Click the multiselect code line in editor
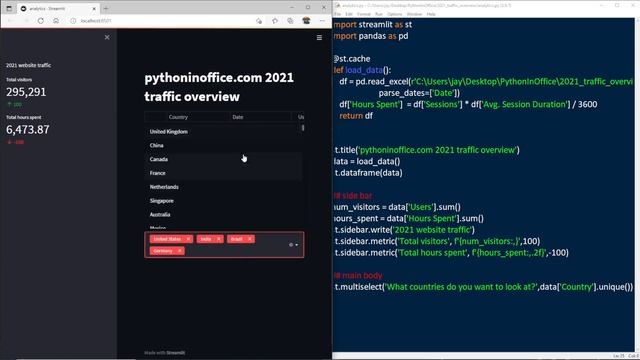This screenshot has width=640, height=360. pos(483,287)
